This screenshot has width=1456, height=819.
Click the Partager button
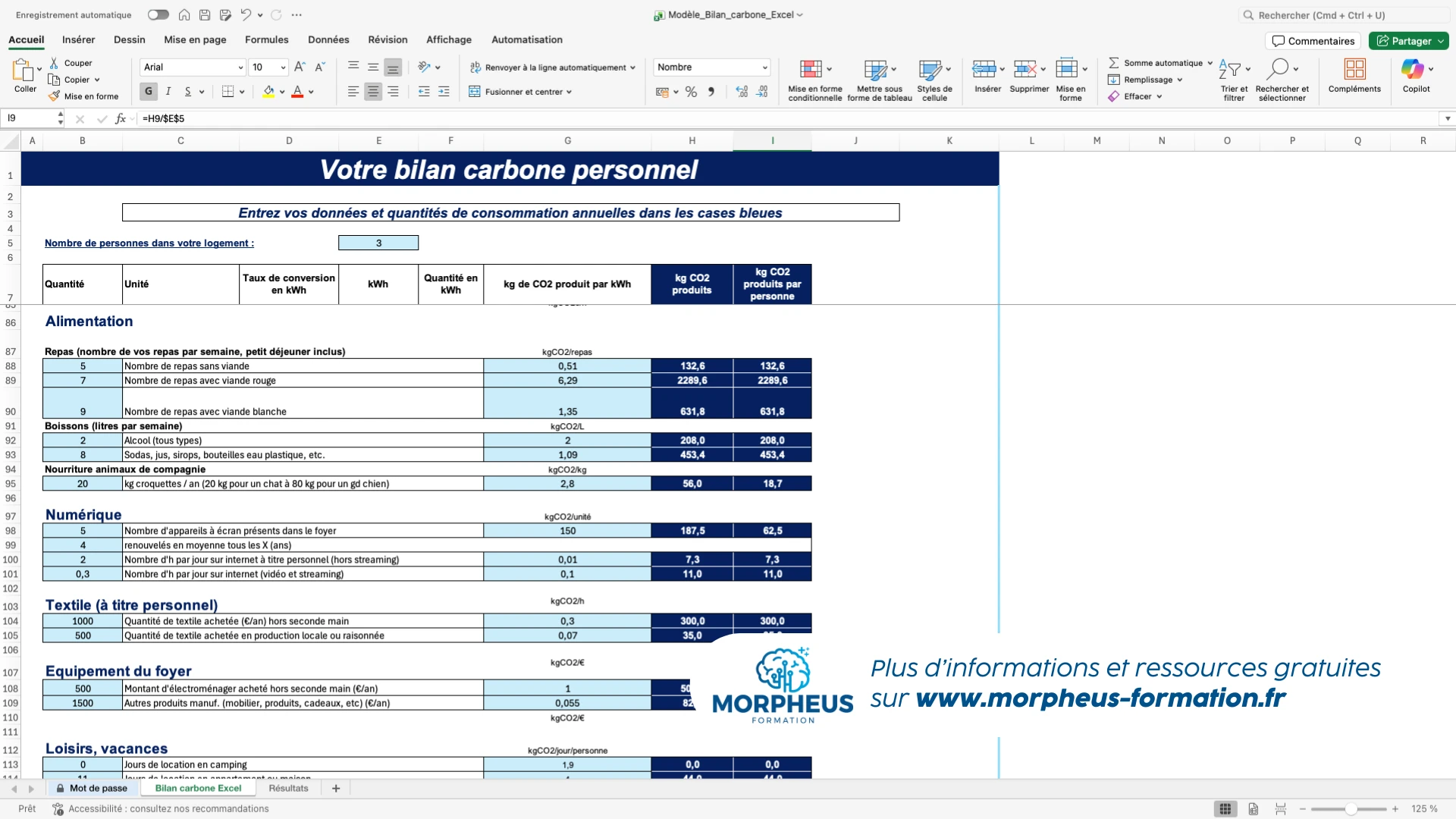click(1408, 41)
